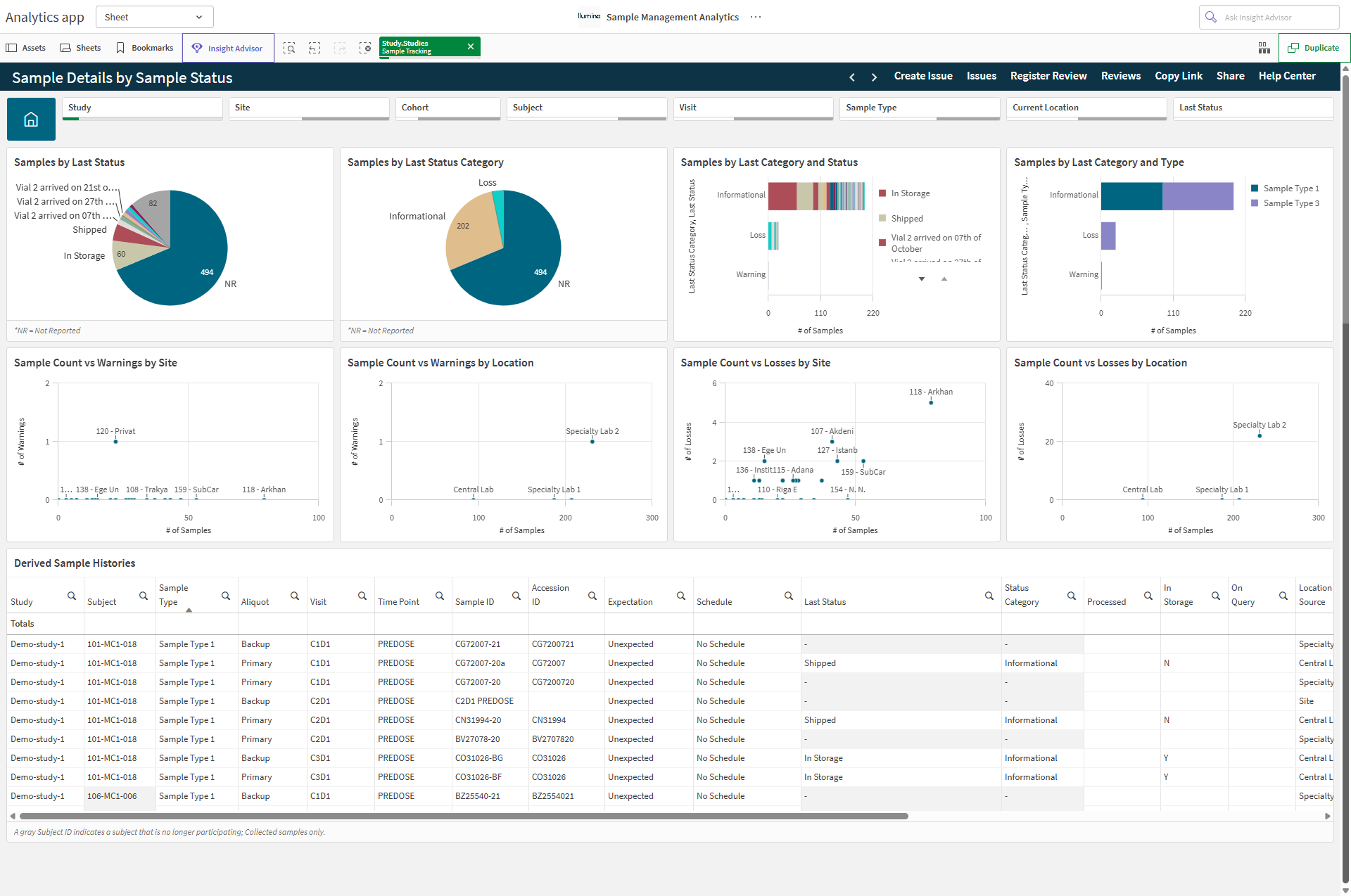Viewport: 1351px width, 896px height.
Task: Open the Reviews link
Action: pyautogui.click(x=1121, y=76)
